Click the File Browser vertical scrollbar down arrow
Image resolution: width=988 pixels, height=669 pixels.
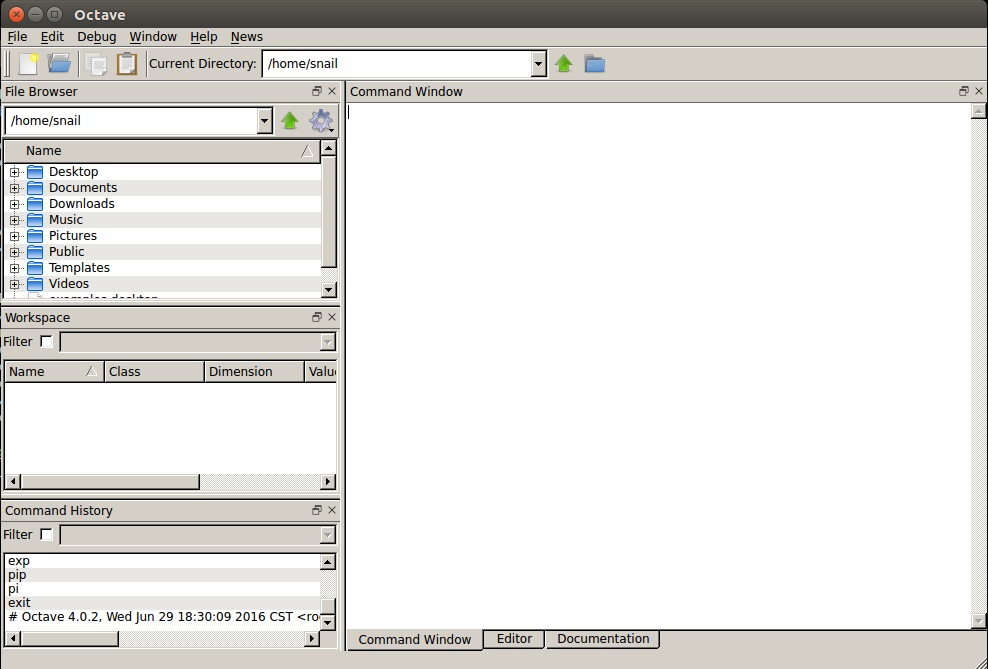[328, 290]
